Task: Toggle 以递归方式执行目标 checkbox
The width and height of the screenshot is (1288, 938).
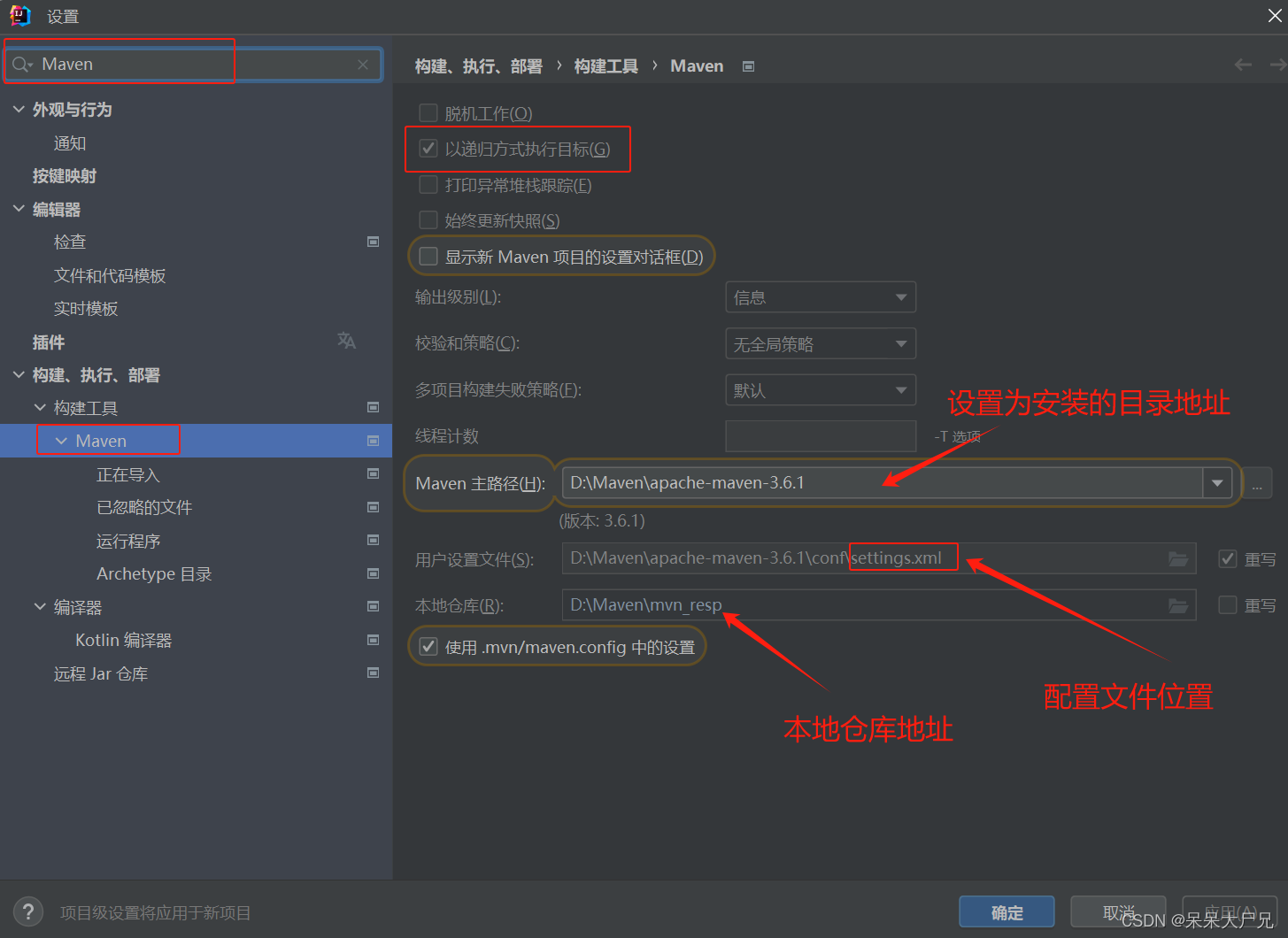Action: click(x=428, y=148)
